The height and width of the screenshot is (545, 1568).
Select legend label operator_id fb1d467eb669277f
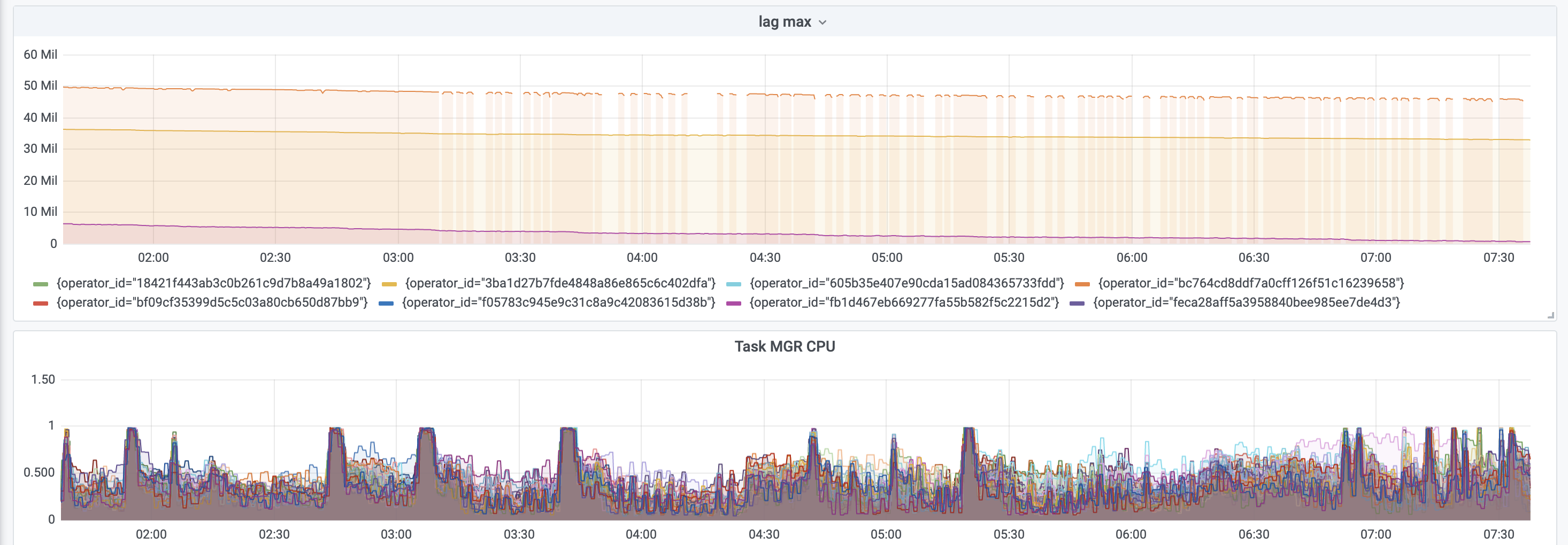(904, 303)
